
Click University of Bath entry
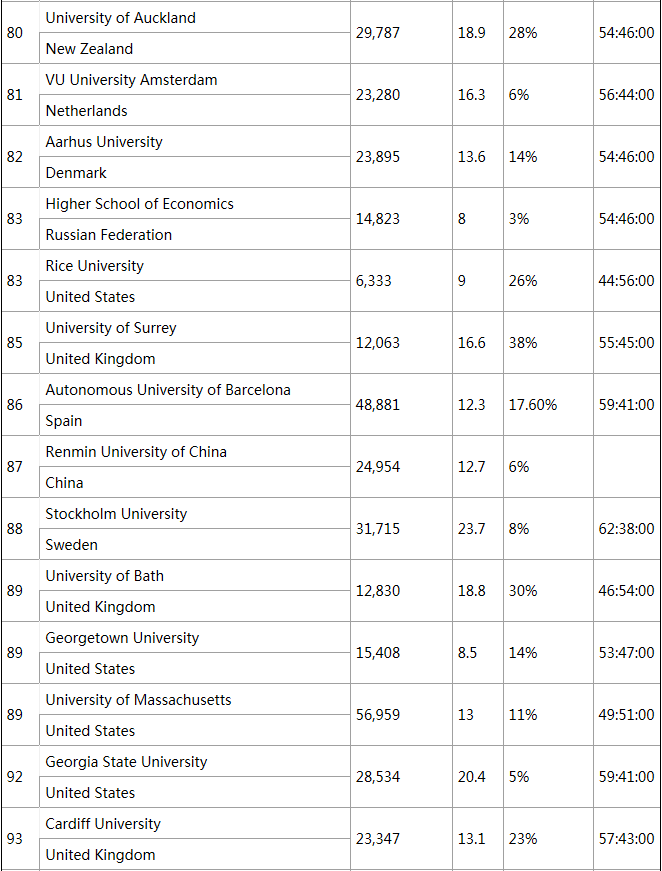[x=105, y=576]
